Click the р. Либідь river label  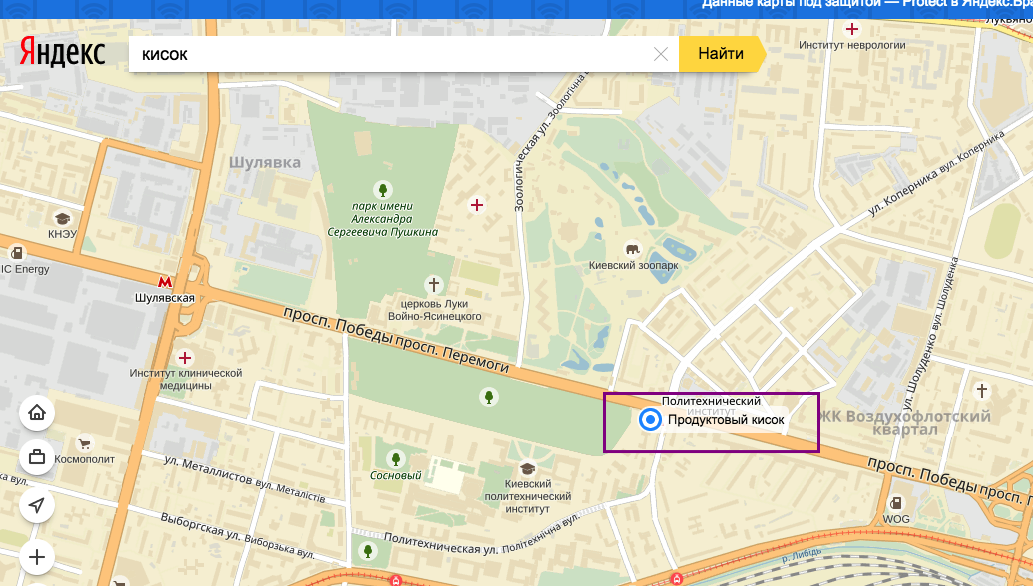coord(801,556)
